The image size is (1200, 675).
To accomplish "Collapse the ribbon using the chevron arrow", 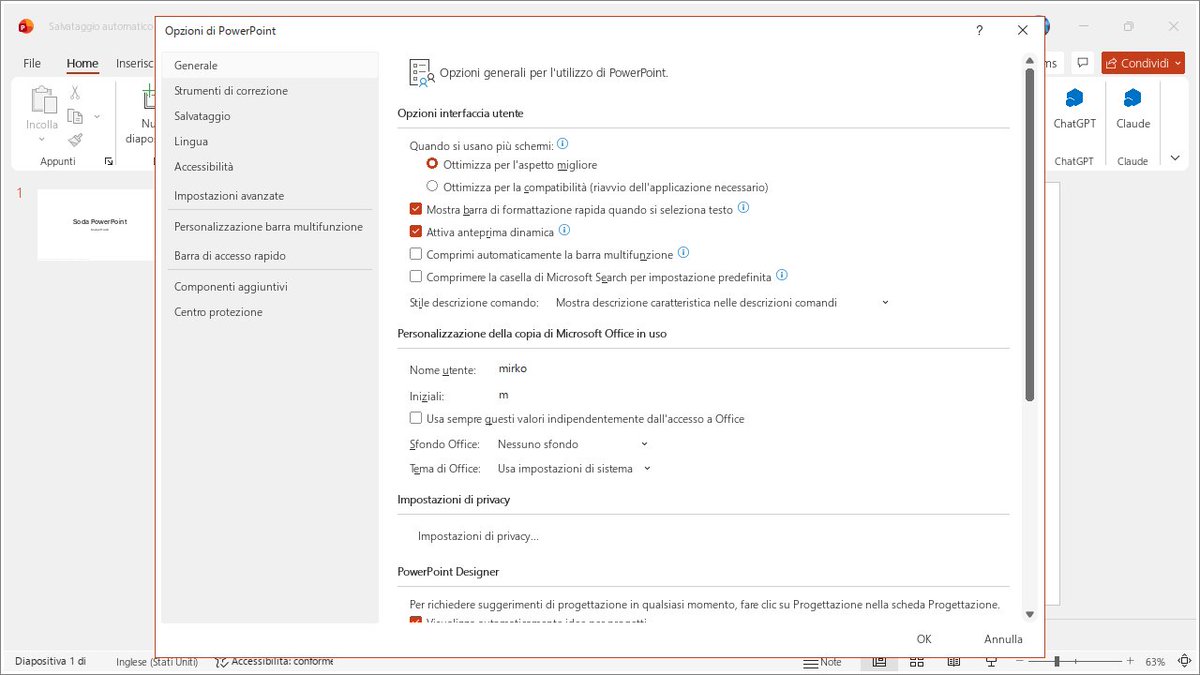I will coord(1175,158).
